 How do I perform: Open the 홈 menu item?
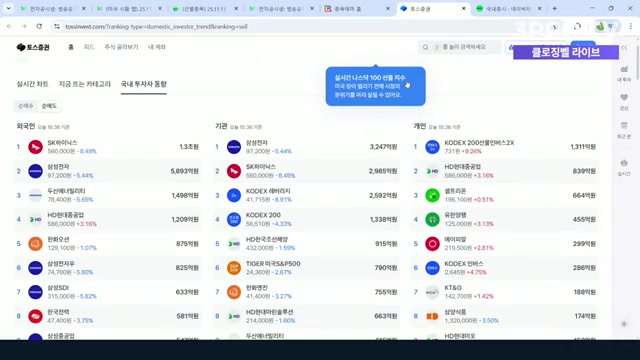[x=71, y=47]
